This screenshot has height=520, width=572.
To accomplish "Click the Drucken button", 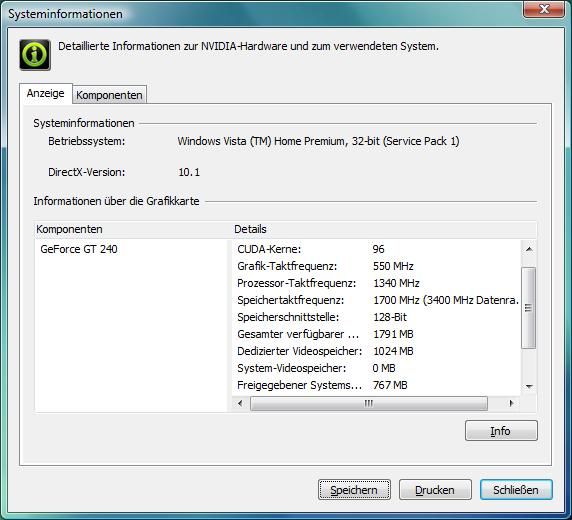I will (x=435, y=490).
